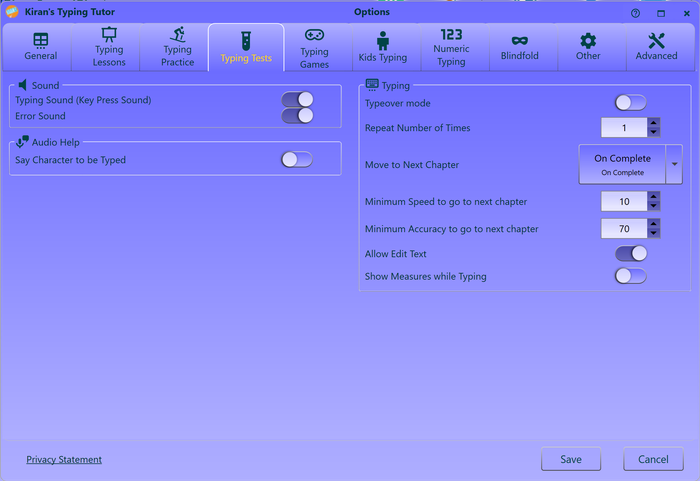This screenshot has width=700, height=481.
Task: Click the Repeat Number of Times field
Action: click(624, 128)
